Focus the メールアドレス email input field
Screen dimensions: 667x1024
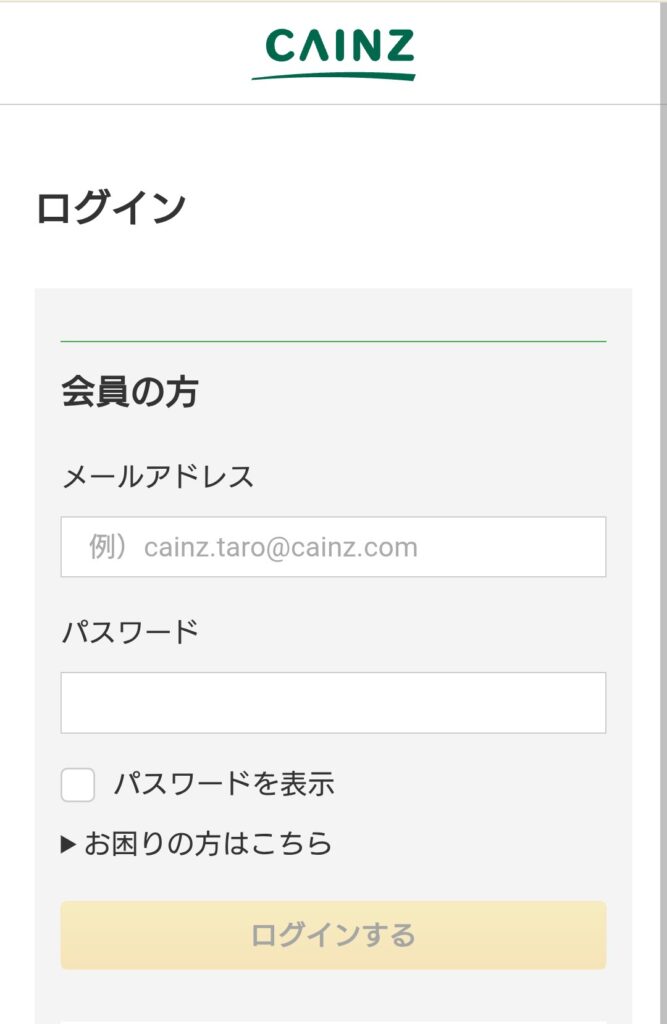click(333, 547)
